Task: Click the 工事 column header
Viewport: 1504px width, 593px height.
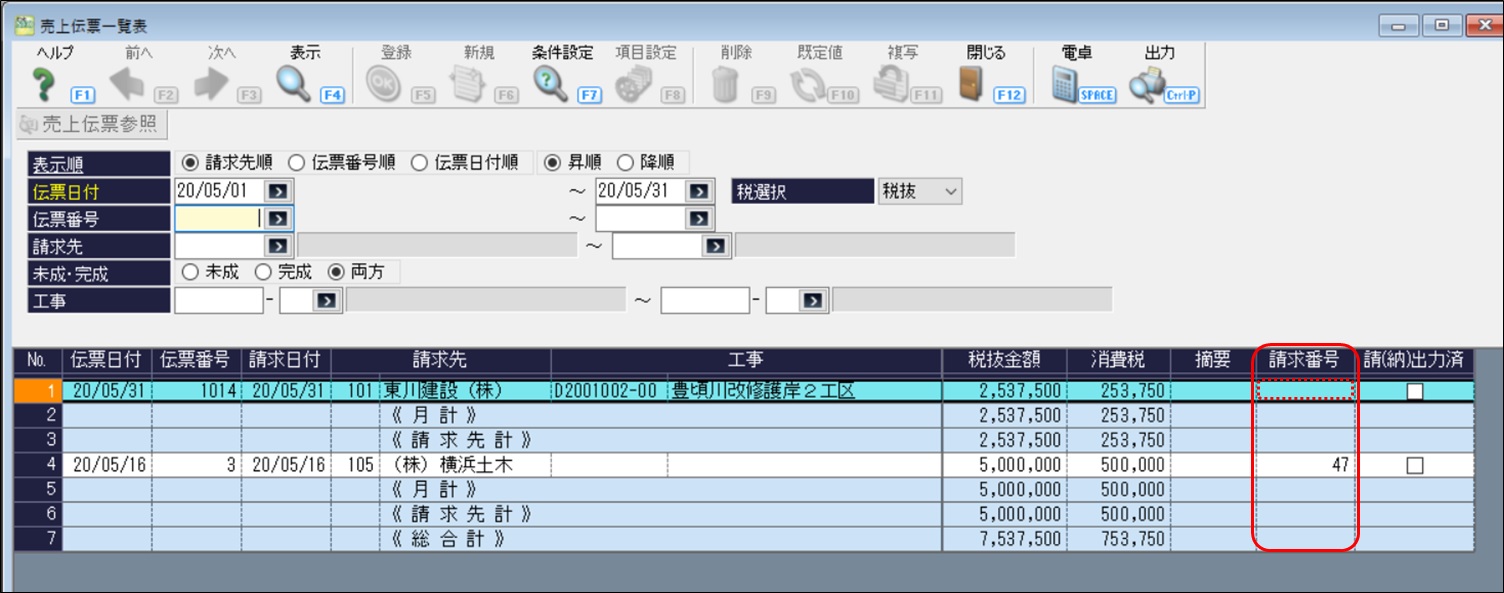Action: tap(746, 360)
